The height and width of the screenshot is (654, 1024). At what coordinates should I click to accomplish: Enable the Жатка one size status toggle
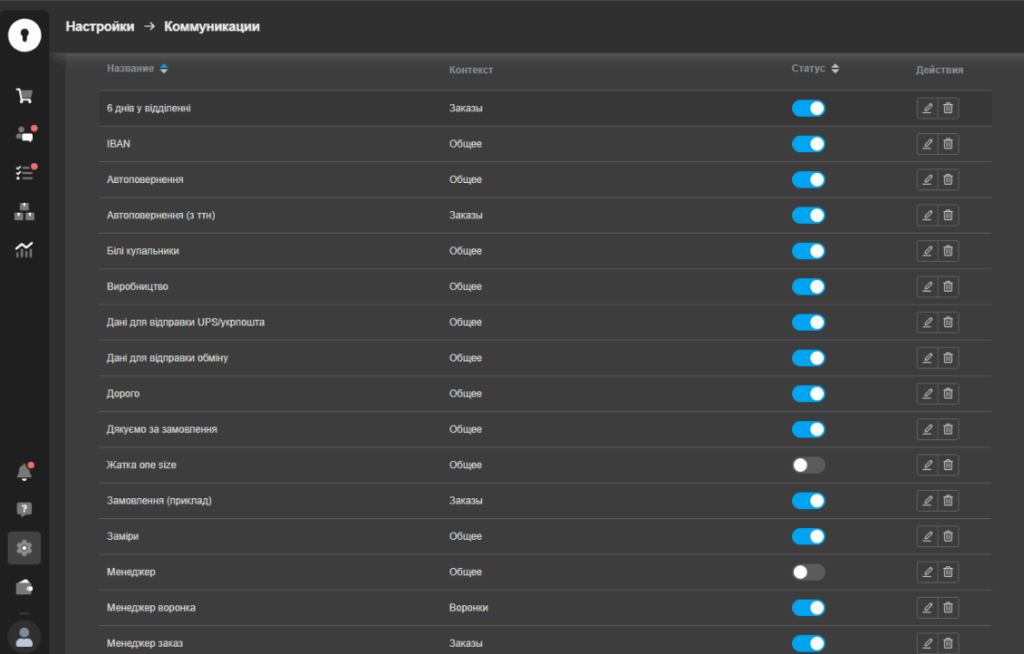(x=808, y=465)
